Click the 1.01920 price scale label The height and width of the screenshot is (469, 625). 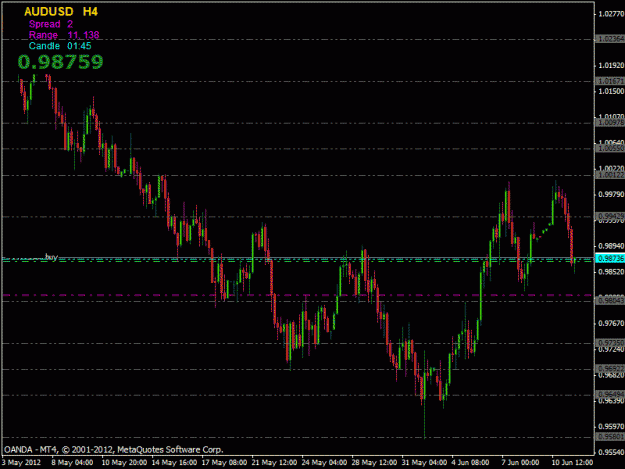pyautogui.click(x=611, y=65)
